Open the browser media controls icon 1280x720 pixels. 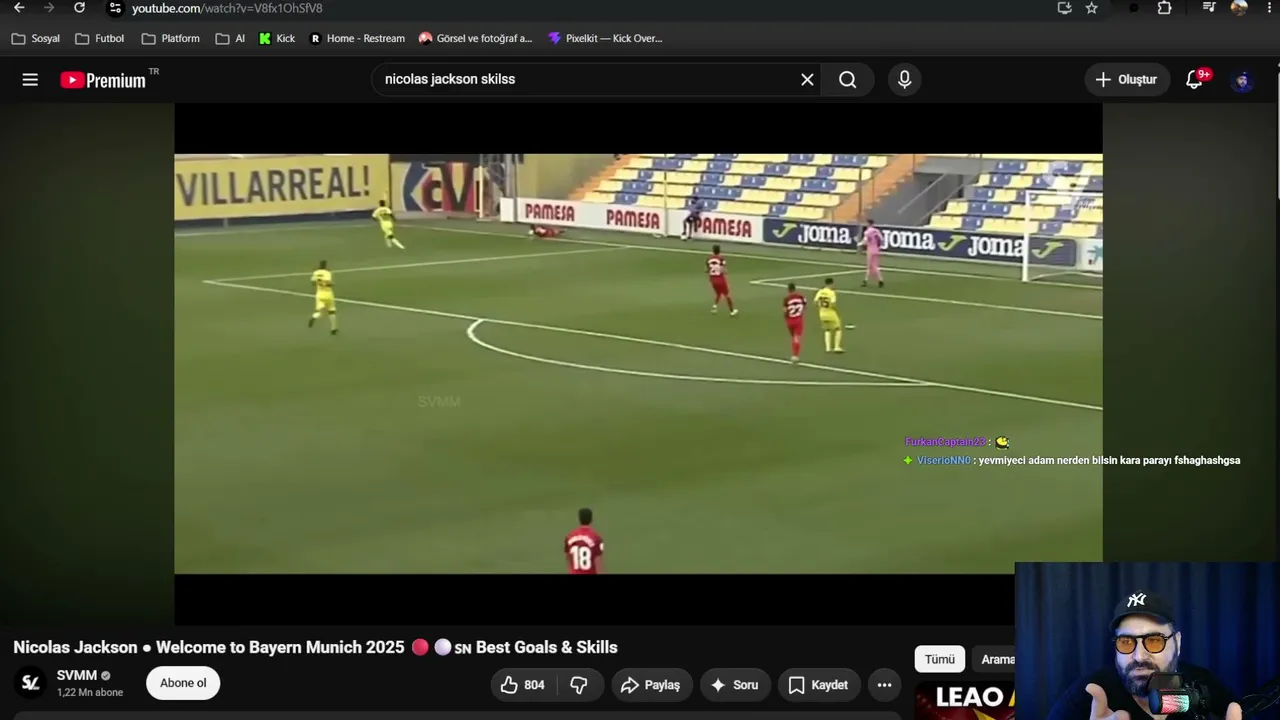1209,8
